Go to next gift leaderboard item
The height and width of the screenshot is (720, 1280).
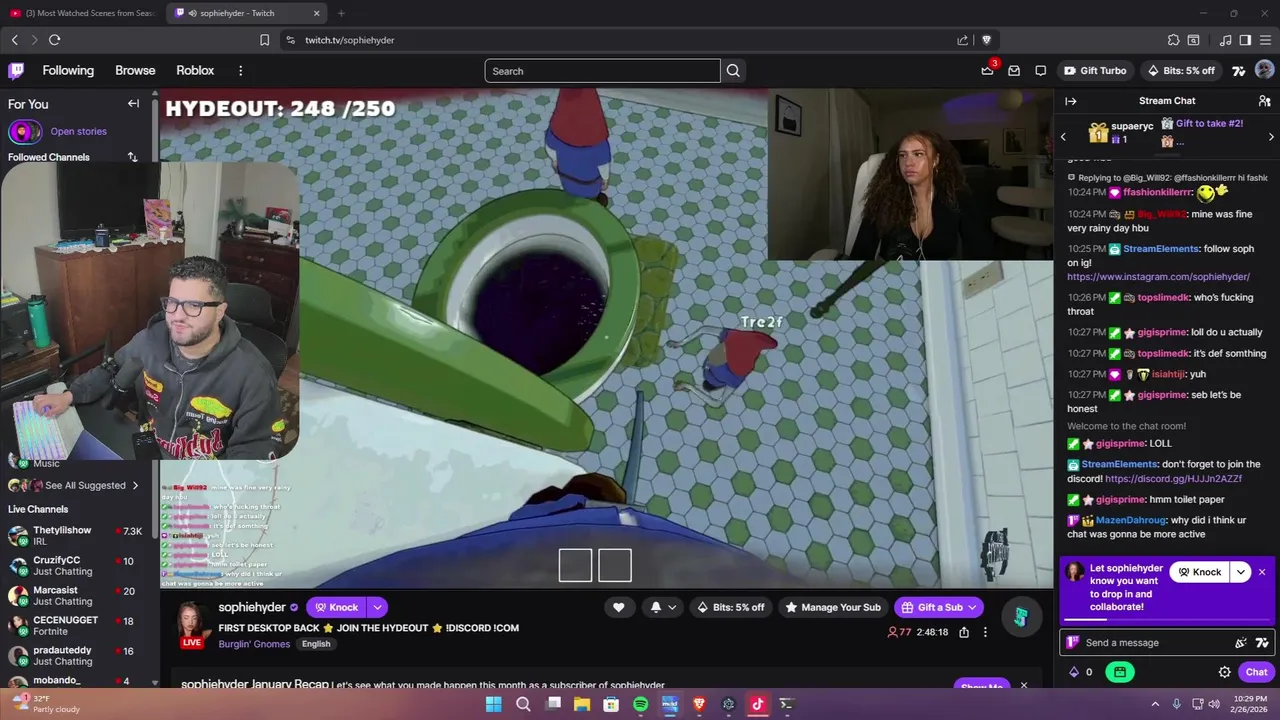[1271, 136]
